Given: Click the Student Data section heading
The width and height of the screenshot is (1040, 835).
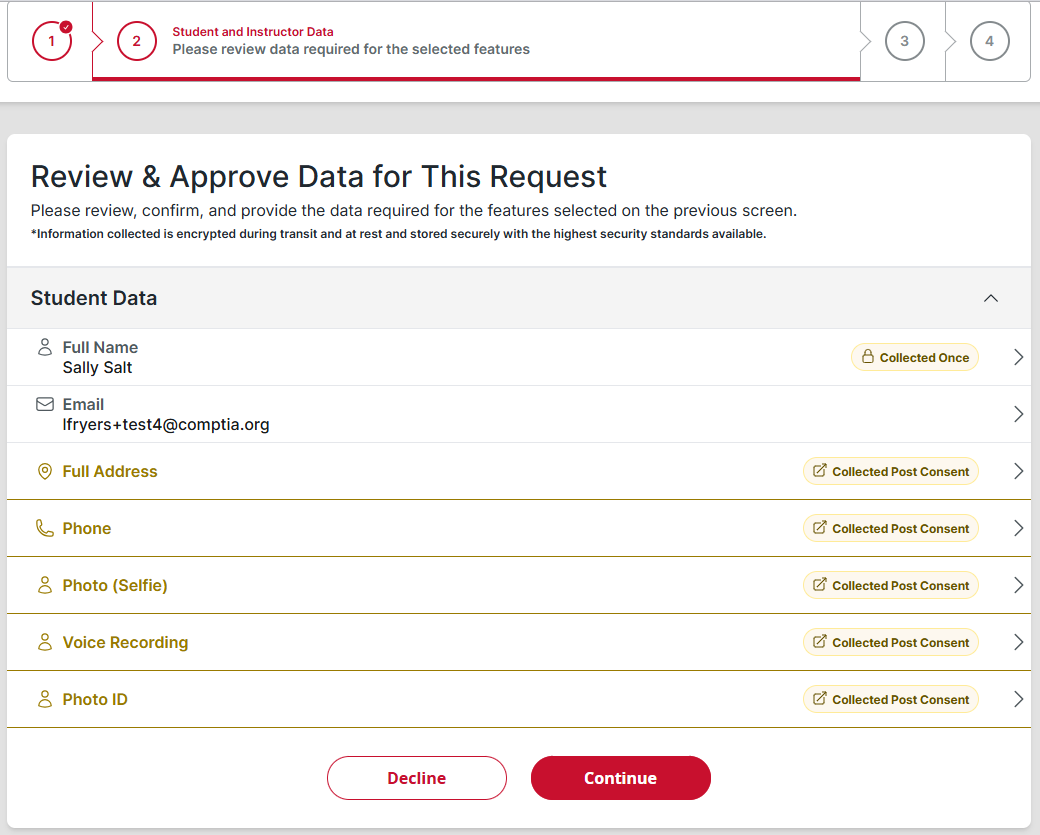Looking at the screenshot, I should click(x=94, y=298).
